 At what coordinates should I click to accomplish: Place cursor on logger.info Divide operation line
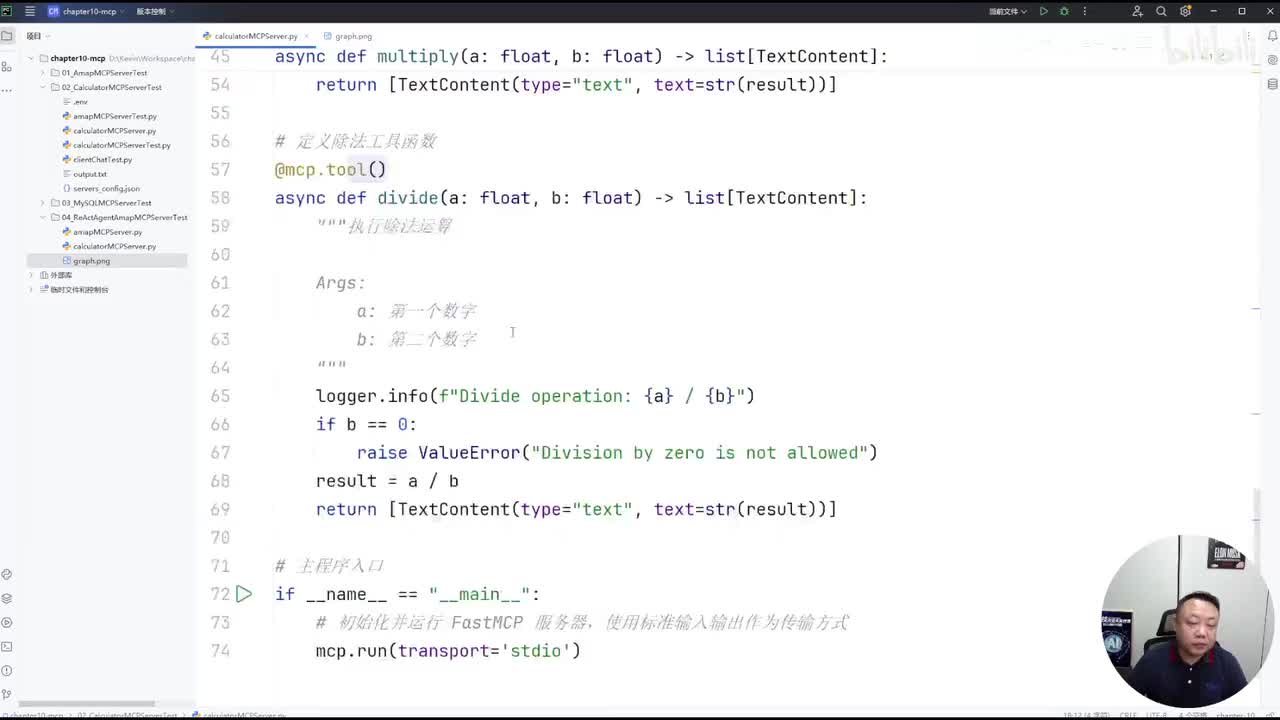535,396
